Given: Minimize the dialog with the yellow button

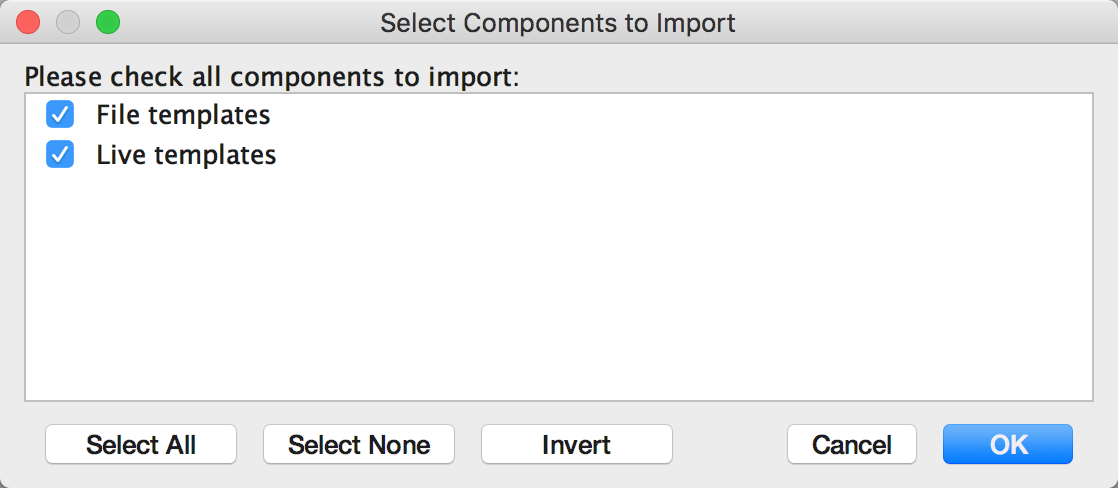Looking at the screenshot, I should click(x=68, y=22).
